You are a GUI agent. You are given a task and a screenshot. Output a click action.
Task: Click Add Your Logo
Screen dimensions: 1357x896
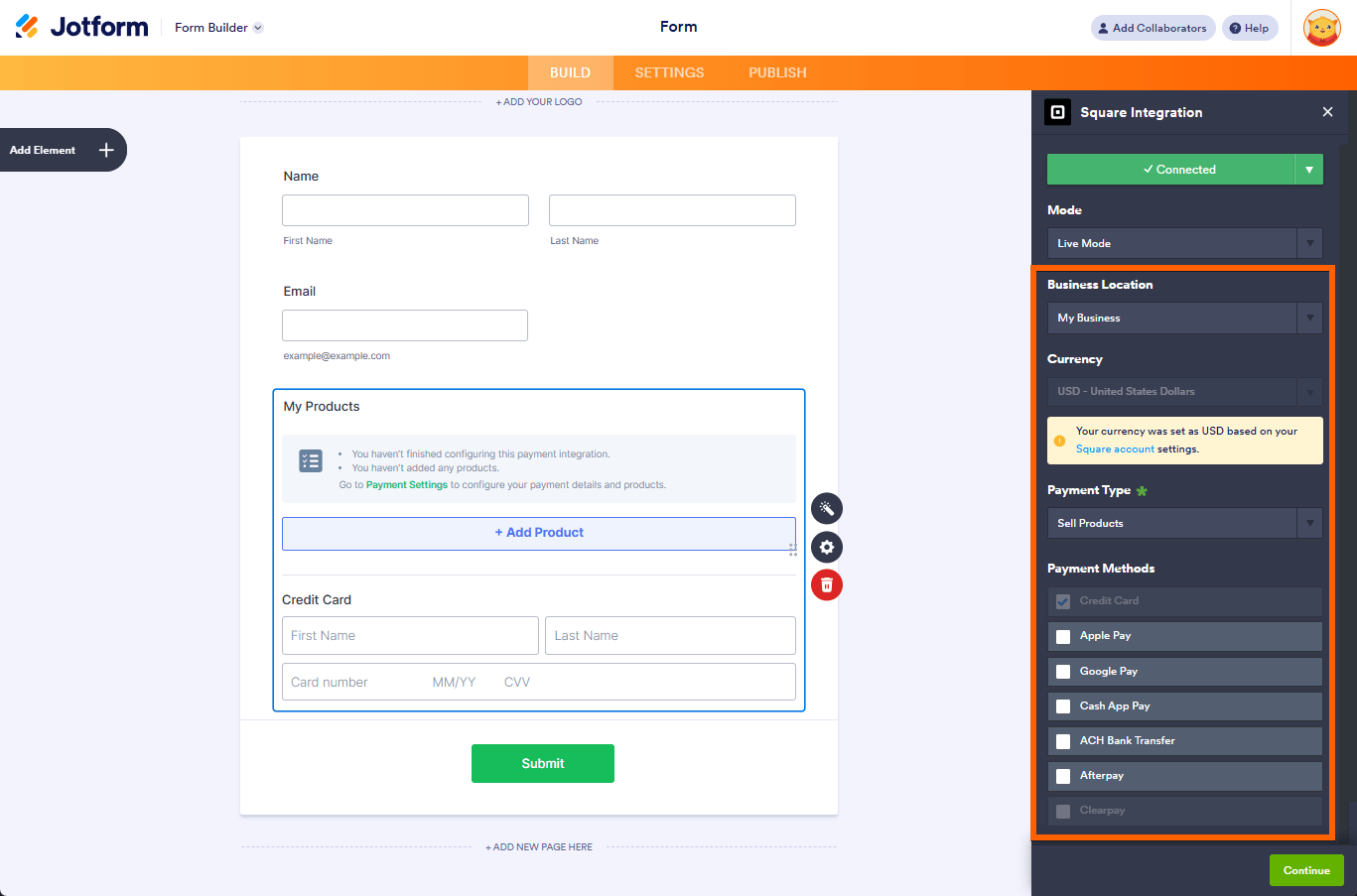coord(539,102)
